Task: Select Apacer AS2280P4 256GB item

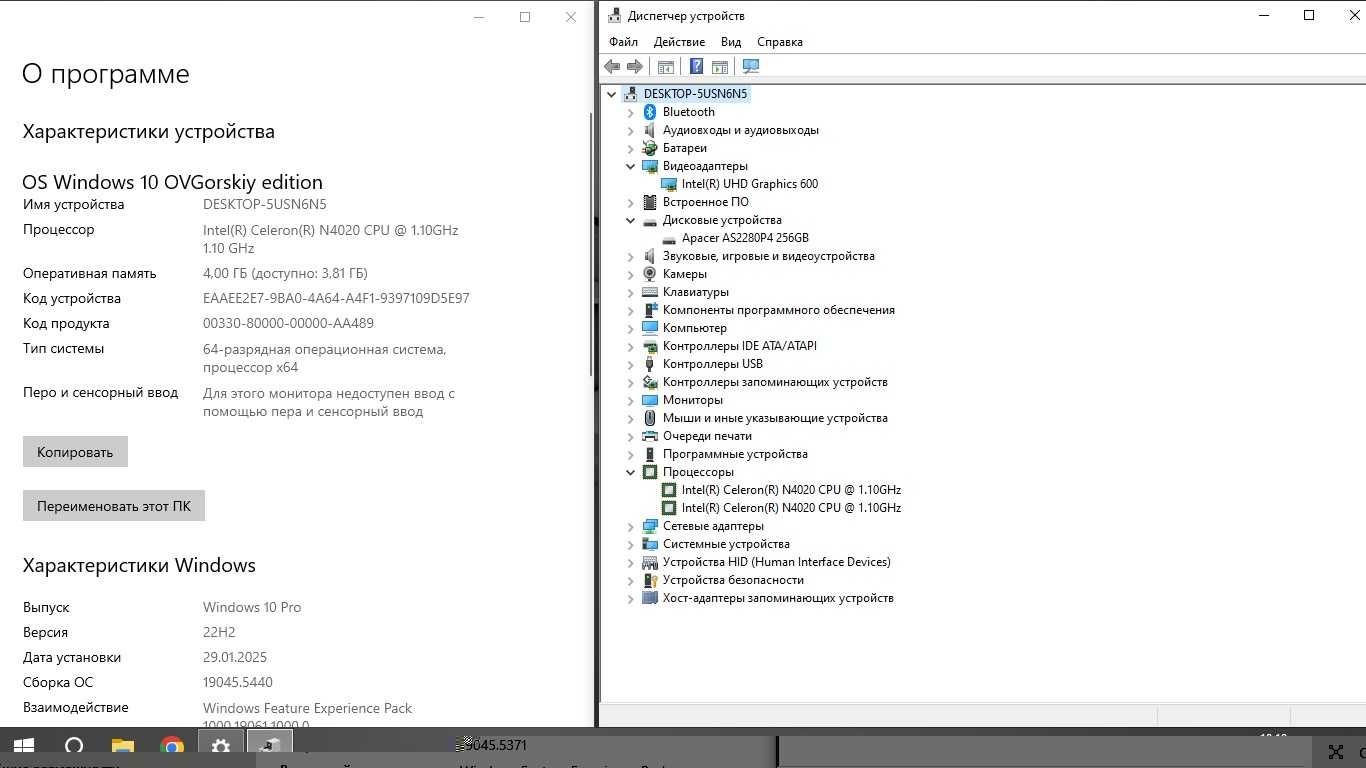Action: point(745,238)
